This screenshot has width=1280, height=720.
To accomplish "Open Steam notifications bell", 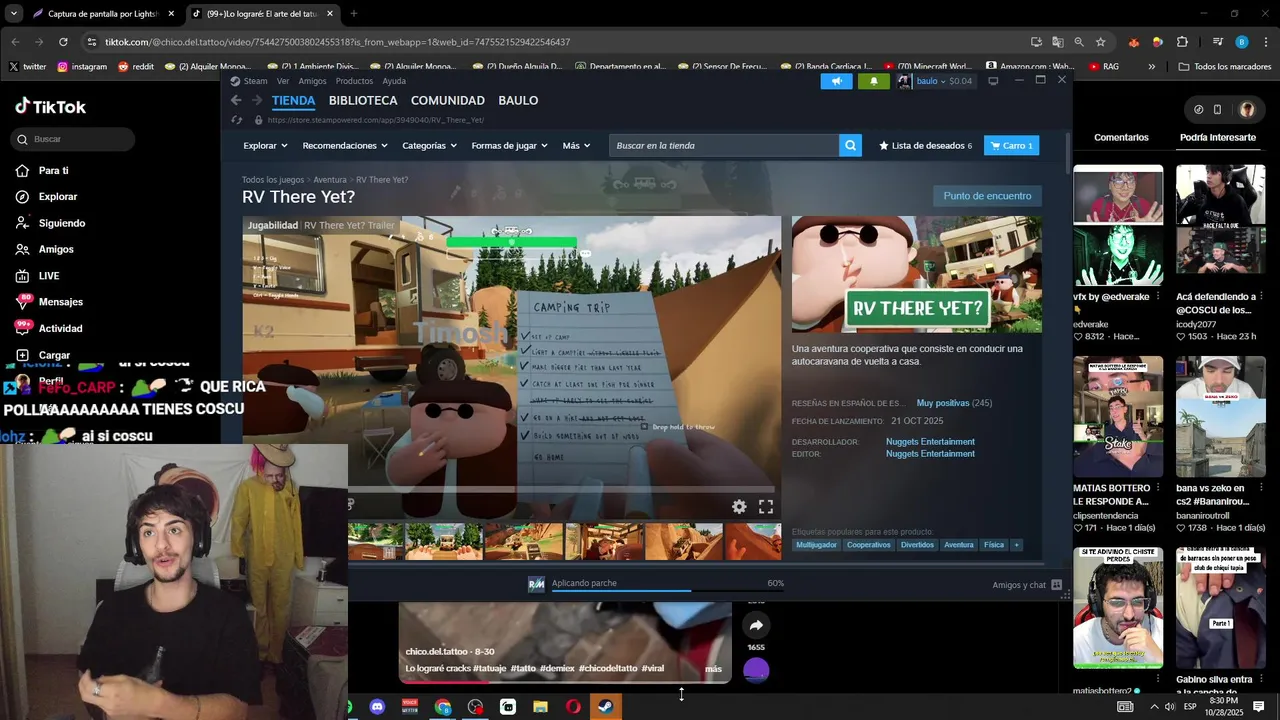I will tap(873, 81).
